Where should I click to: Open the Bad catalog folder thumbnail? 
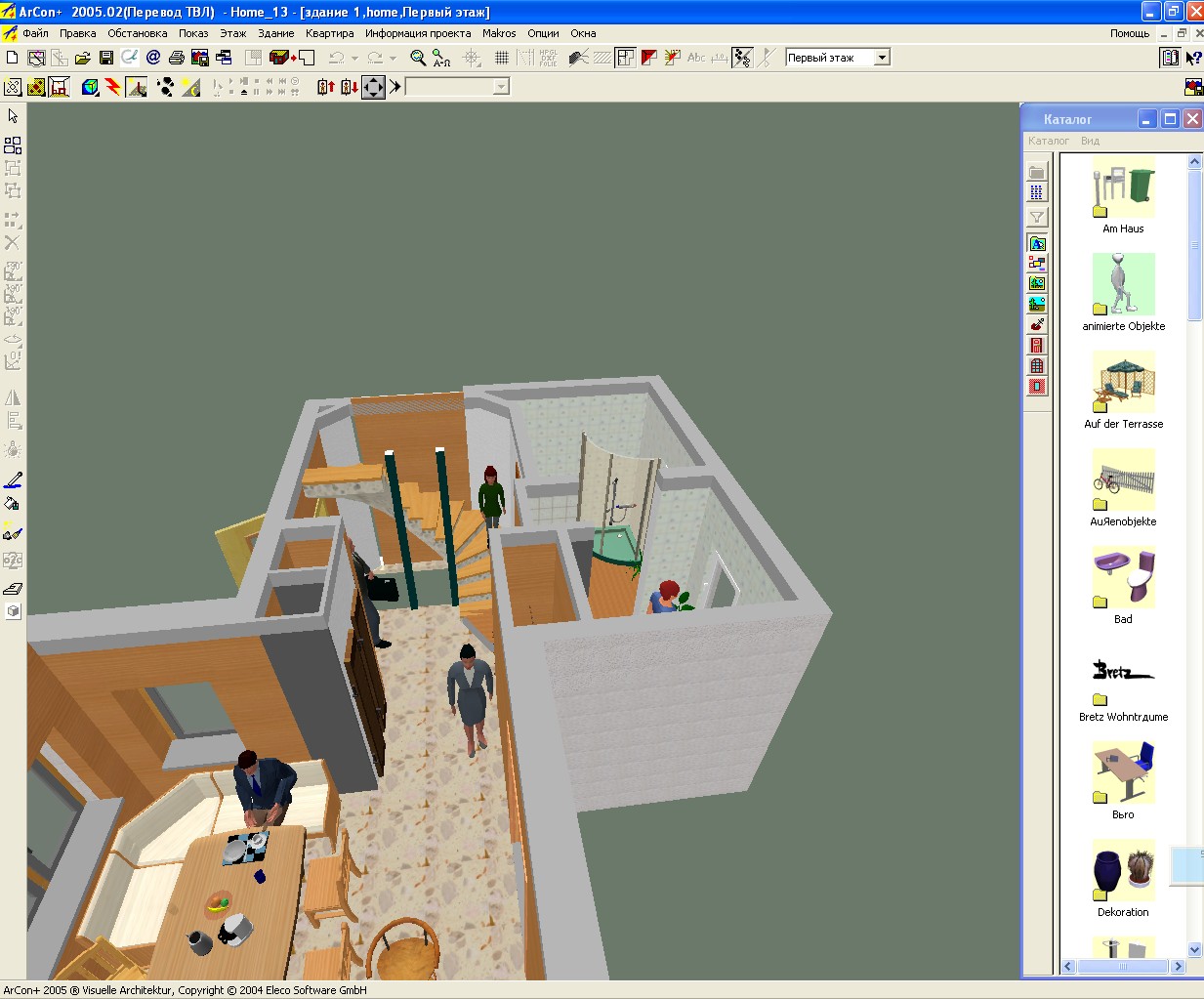click(1124, 577)
